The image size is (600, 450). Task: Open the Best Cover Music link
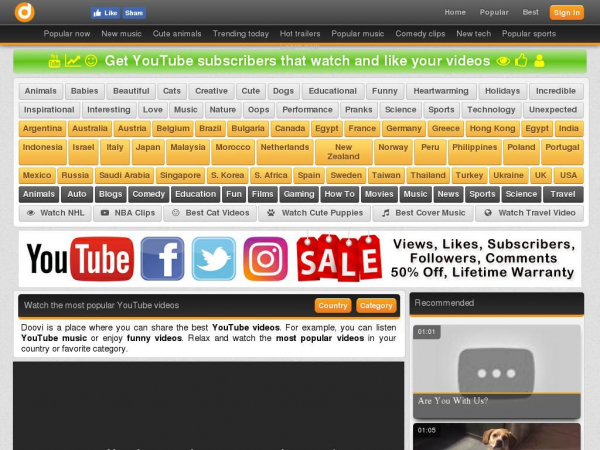[x=423, y=213]
